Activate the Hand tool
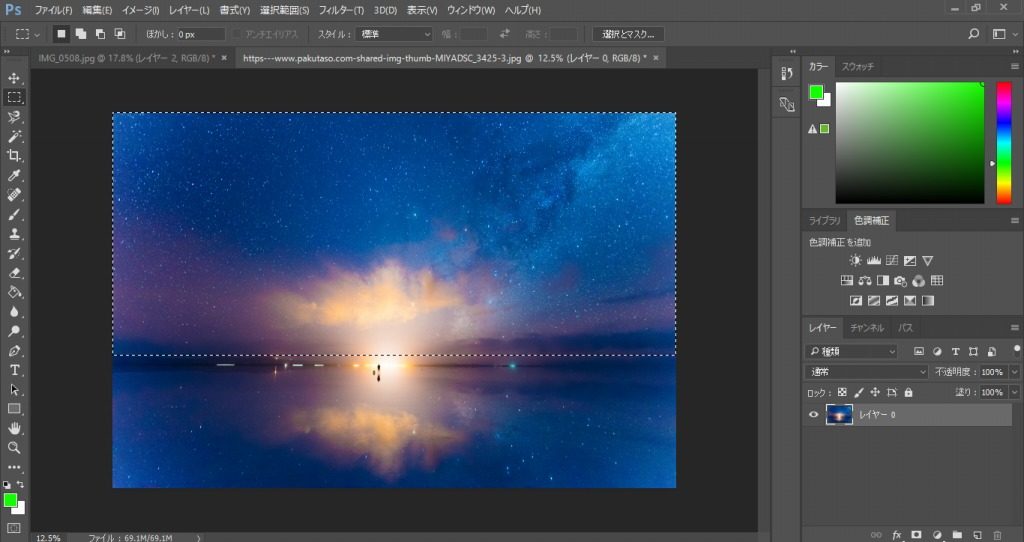 point(14,429)
